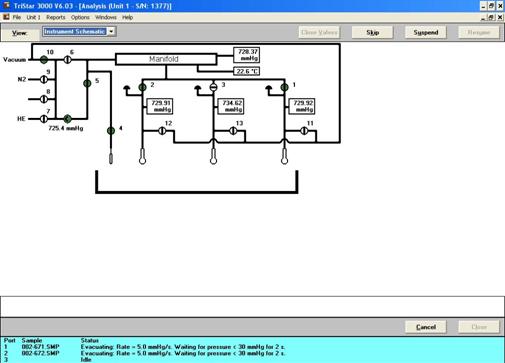505x363 pixels.
Task: Click the empty message area above Cancel
Action: click(x=252, y=307)
